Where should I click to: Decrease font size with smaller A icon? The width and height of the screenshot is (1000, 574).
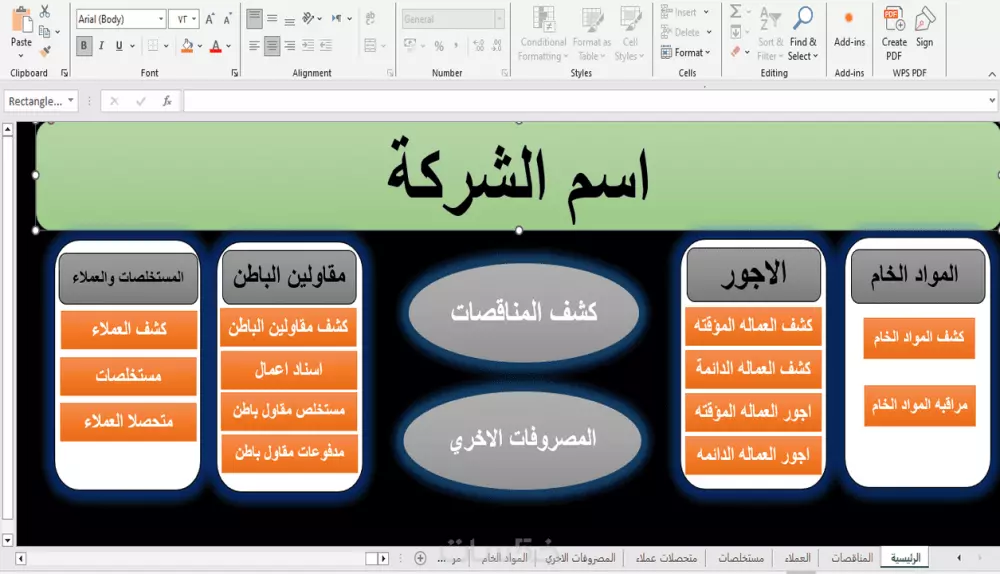tap(227, 19)
